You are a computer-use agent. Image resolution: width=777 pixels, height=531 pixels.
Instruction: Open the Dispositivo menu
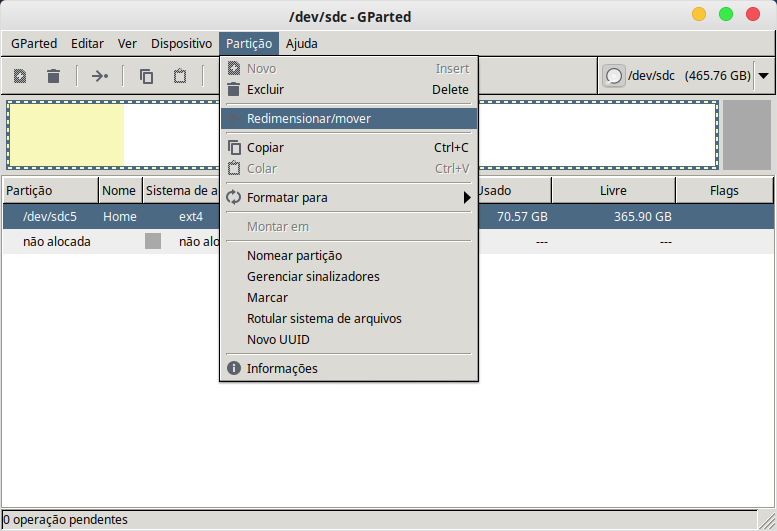pyautogui.click(x=181, y=44)
